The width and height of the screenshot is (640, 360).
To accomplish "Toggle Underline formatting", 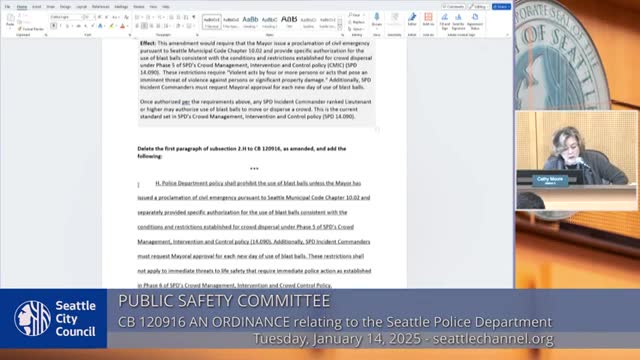I will 67,26.
